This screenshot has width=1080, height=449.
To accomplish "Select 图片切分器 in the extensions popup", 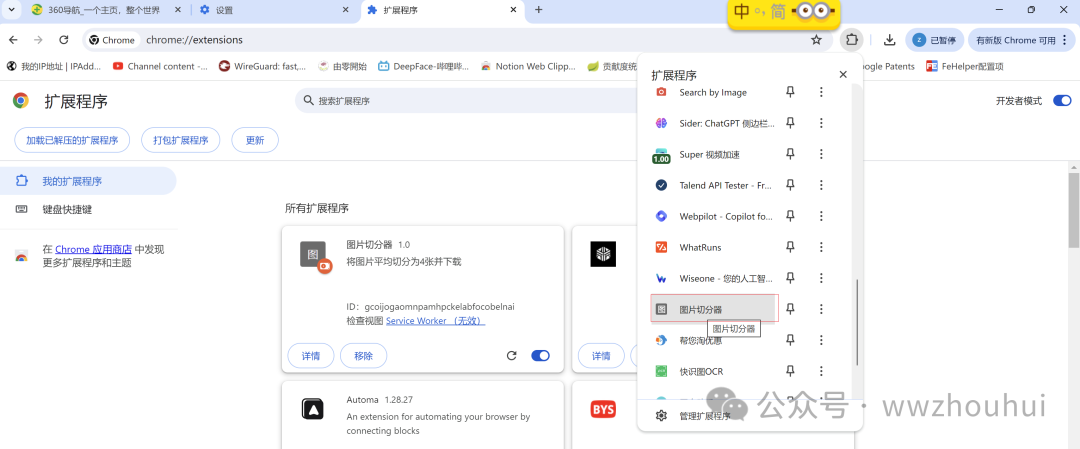I will 714,309.
